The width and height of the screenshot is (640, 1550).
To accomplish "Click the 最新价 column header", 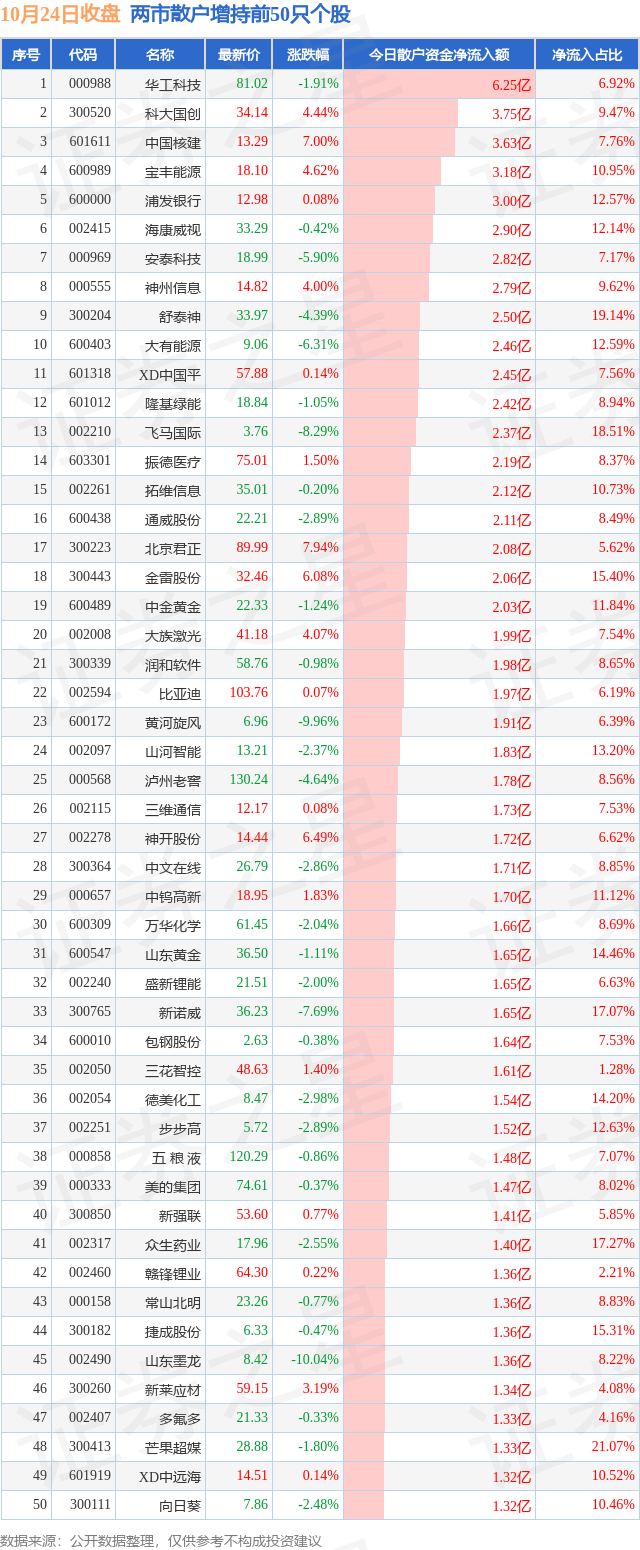I will pos(238,55).
